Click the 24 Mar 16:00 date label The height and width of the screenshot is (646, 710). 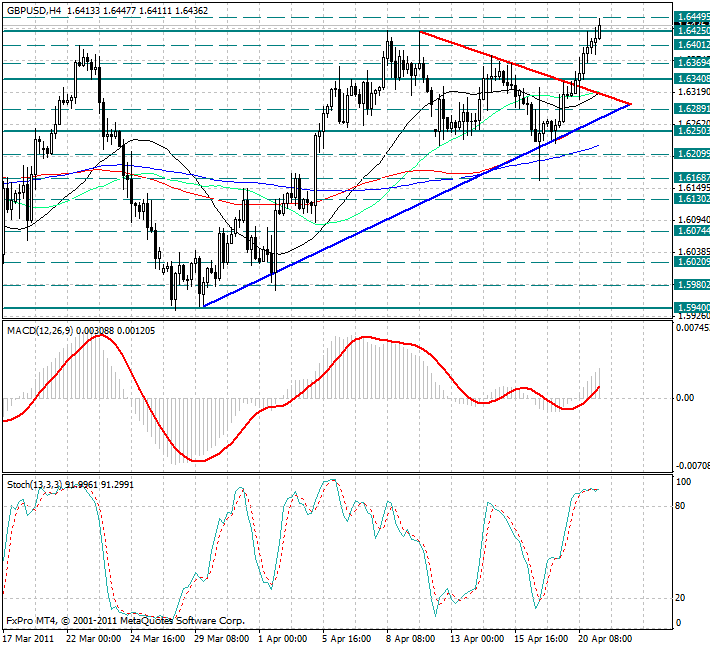tap(158, 639)
